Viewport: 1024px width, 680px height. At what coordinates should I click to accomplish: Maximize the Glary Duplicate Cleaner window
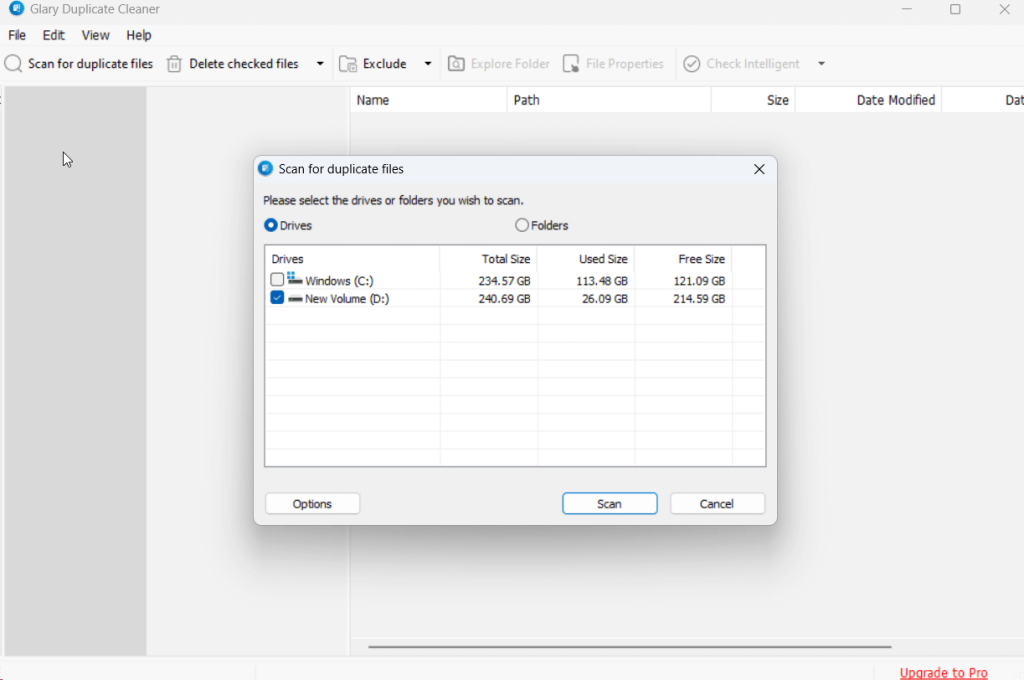click(x=955, y=9)
